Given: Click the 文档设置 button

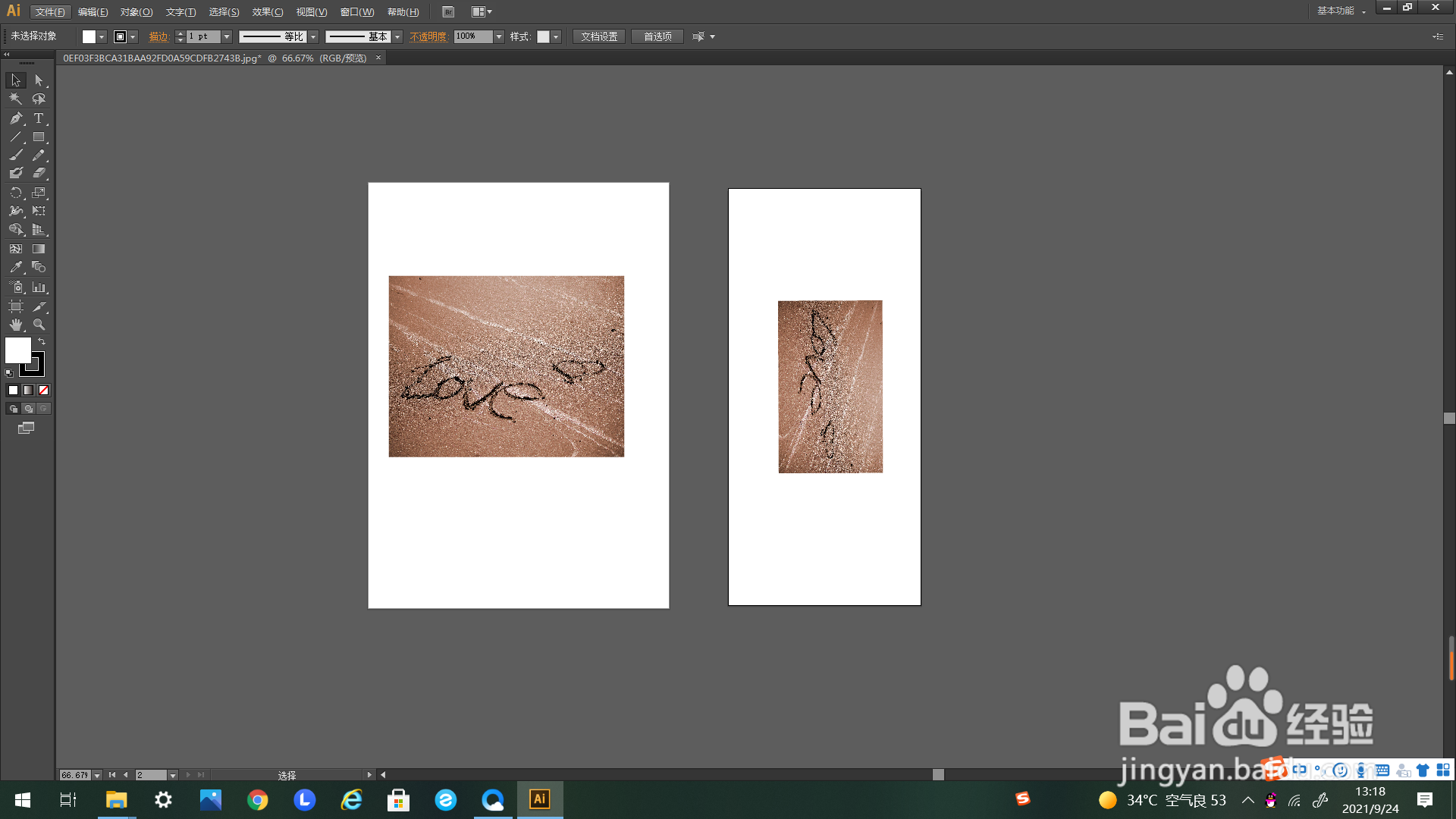Looking at the screenshot, I should (x=598, y=36).
